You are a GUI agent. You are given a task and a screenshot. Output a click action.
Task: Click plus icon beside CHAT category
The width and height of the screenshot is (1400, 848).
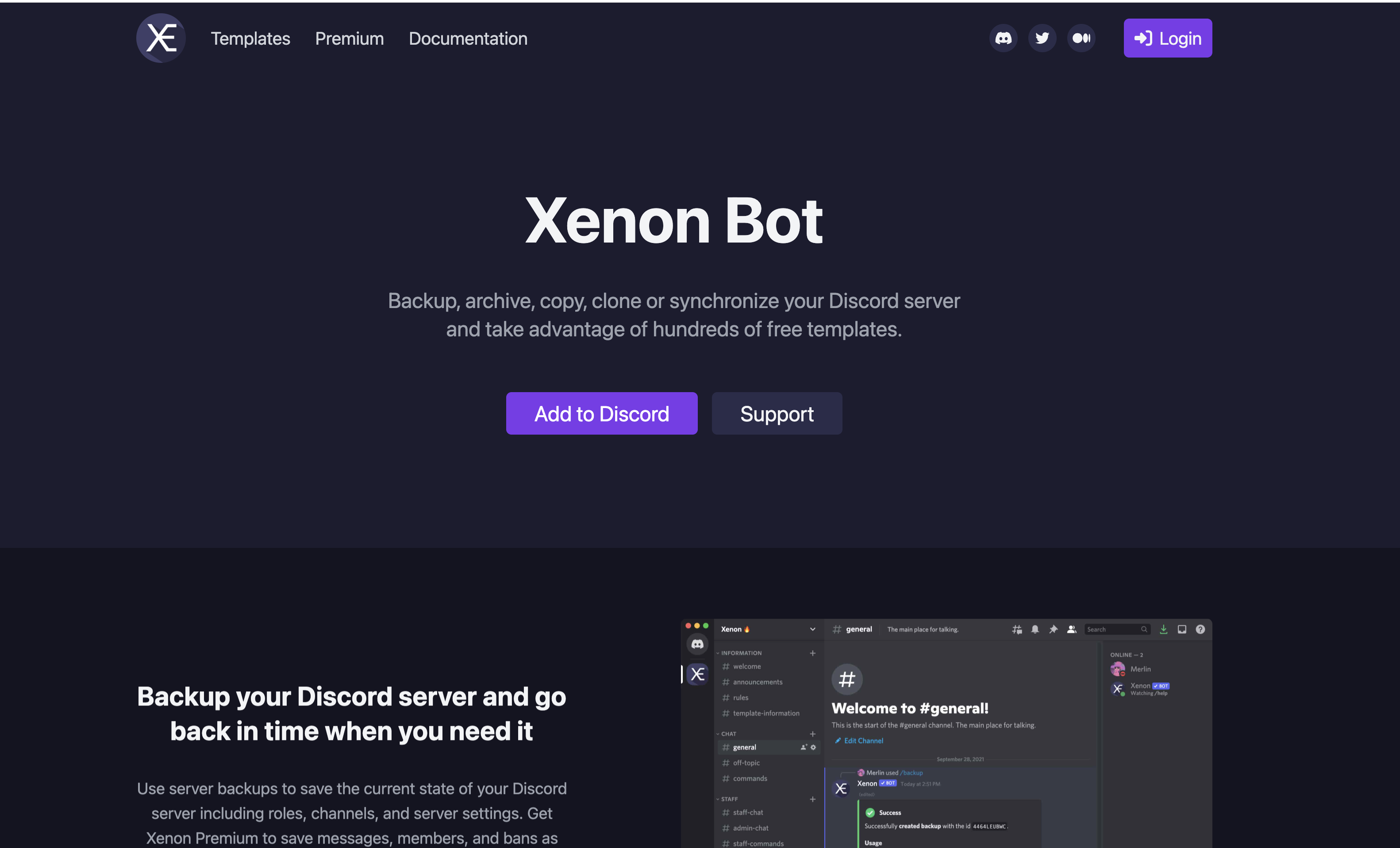[x=812, y=734]
